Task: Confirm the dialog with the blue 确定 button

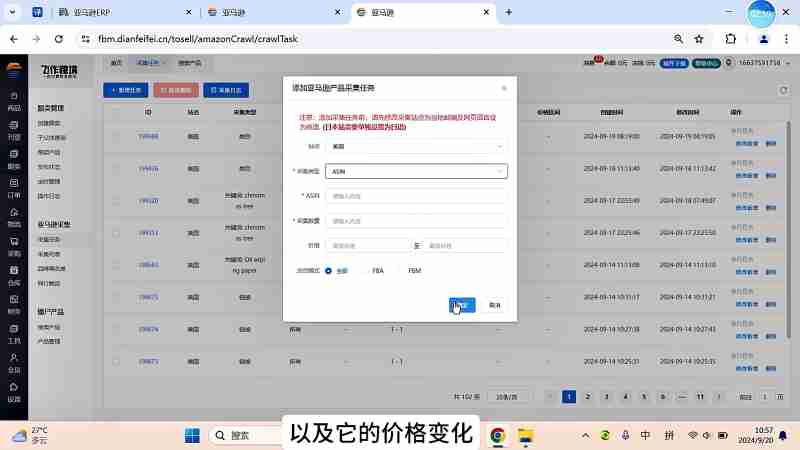Action: coord(462,305)
